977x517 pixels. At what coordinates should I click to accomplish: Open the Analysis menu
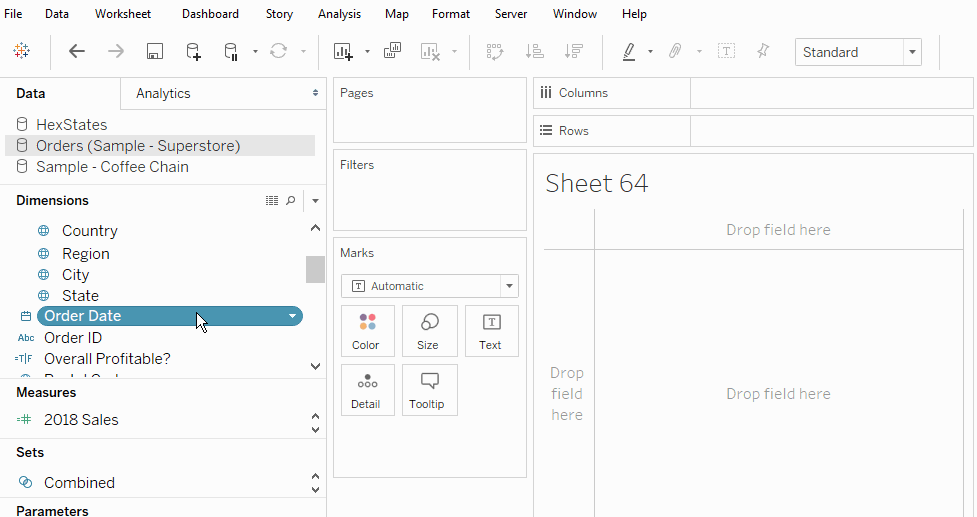pos(339,14)
